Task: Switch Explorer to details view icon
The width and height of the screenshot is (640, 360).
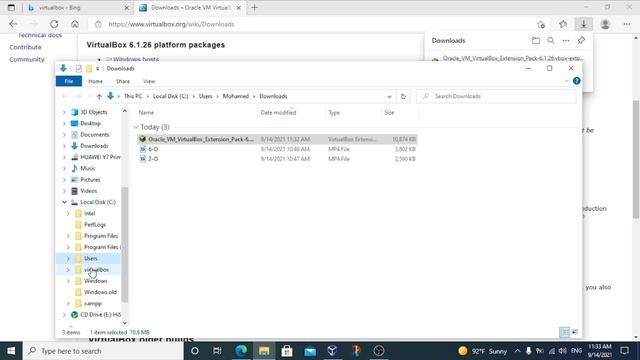Action: tap(564, 332)
